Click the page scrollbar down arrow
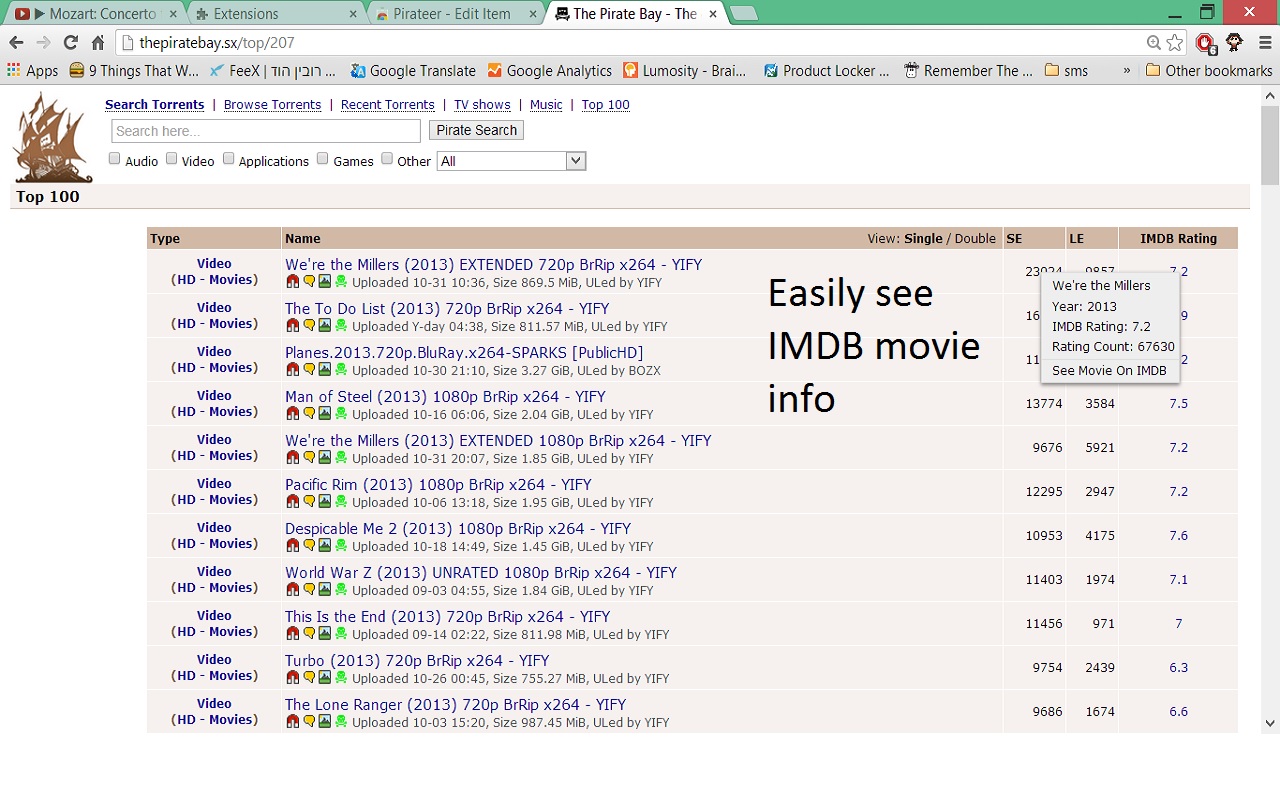This screenshot has width=1280, height=800. [x=1270, y=723]
